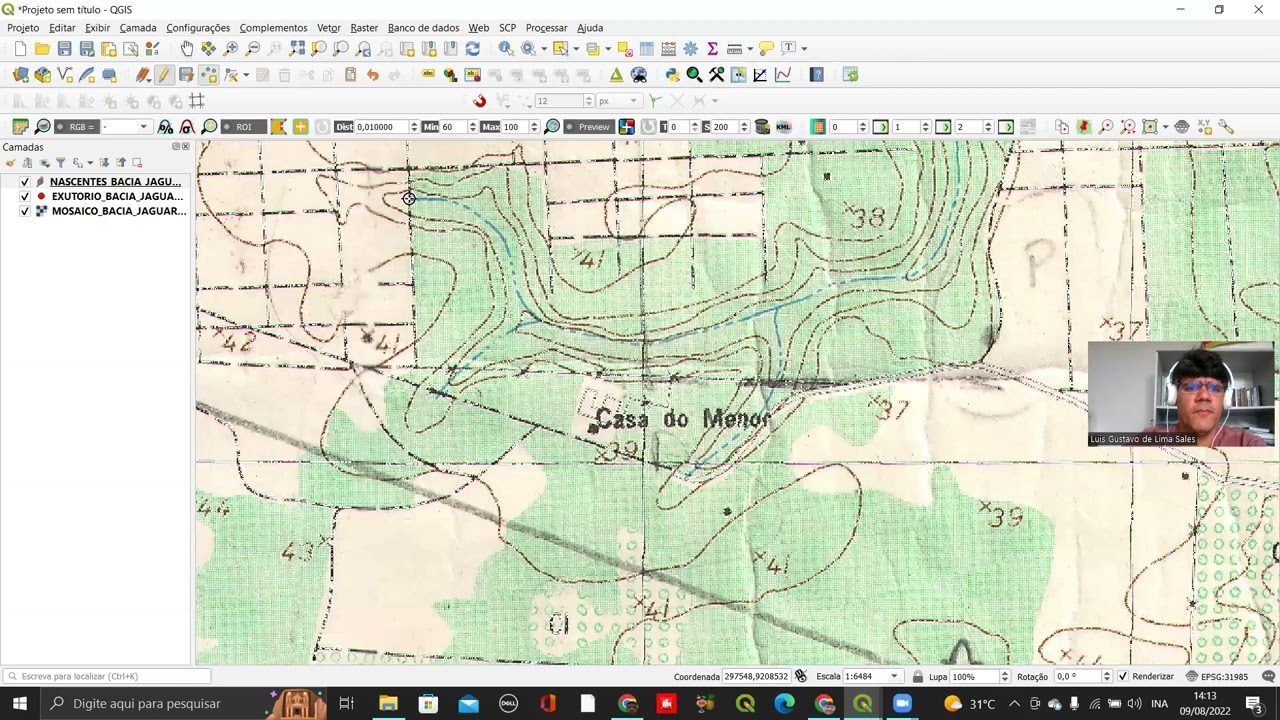Open the plugin help book icon
This screenshot has height=720, width=1280.
pyautogui.click(x=817, y=75)
